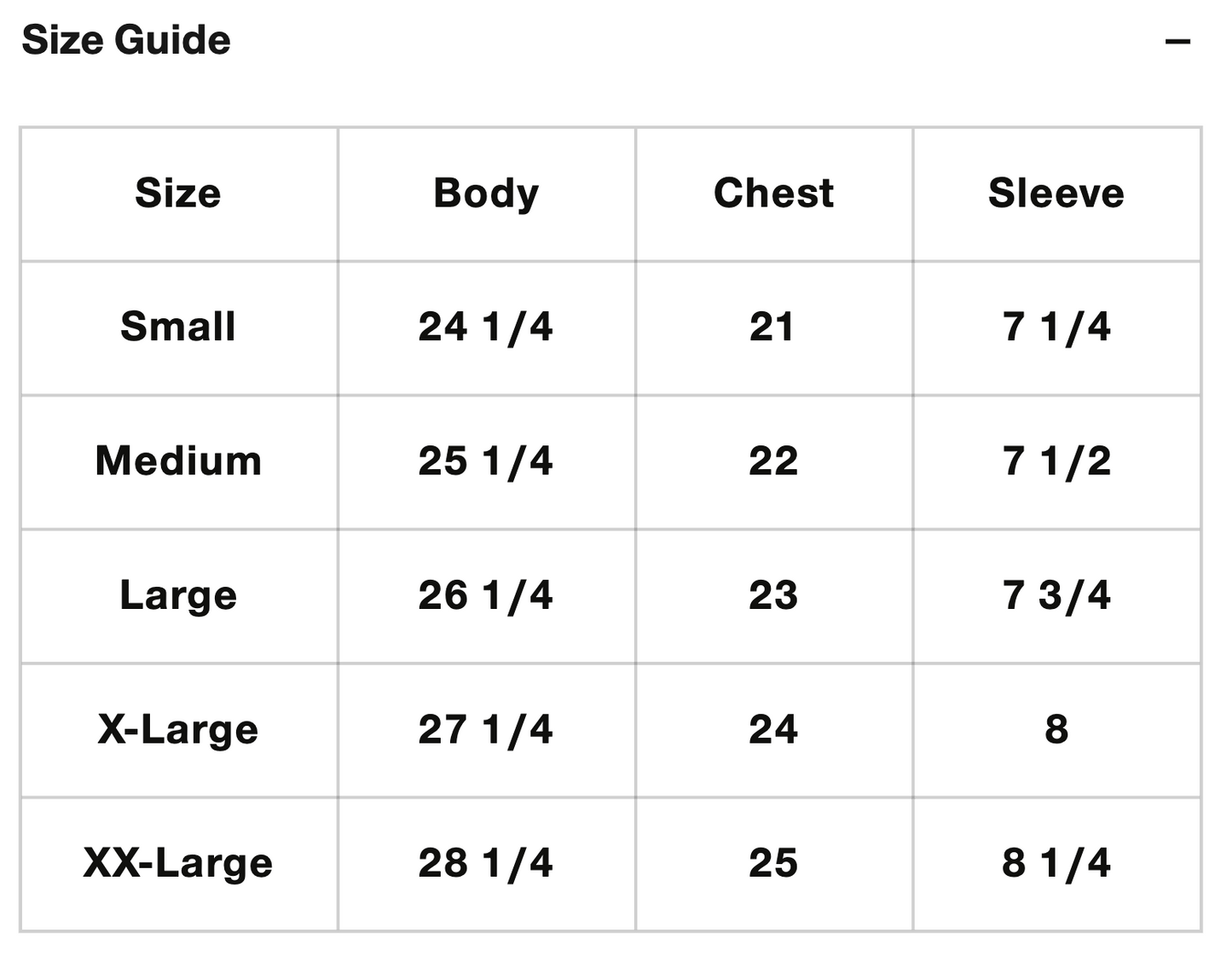This screenshot has width=1232, height=962.
Task: Click the Small body value 24 1/4
Action: tap(485, 327)
